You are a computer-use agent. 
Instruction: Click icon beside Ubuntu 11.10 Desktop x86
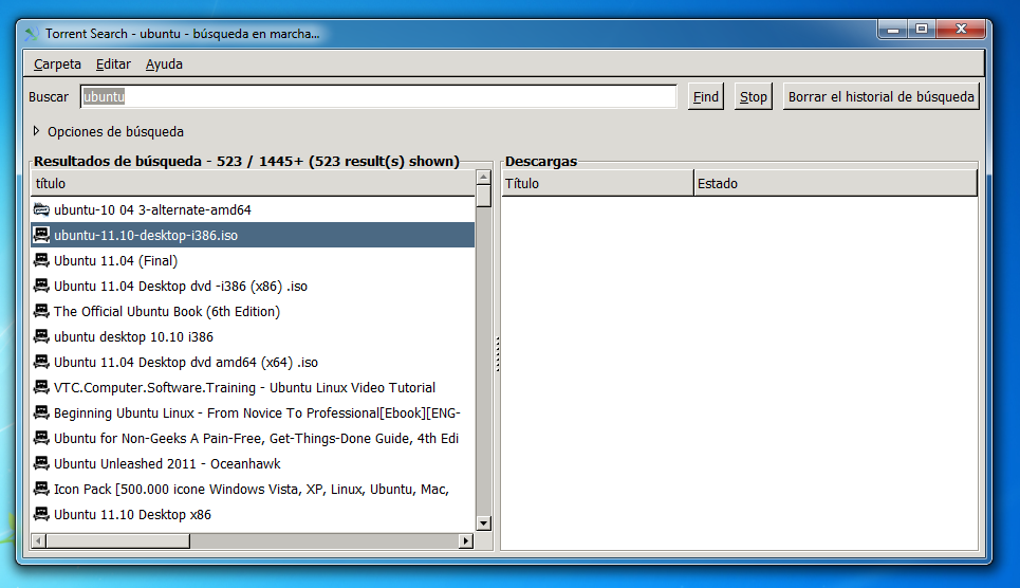click(42, 514)
